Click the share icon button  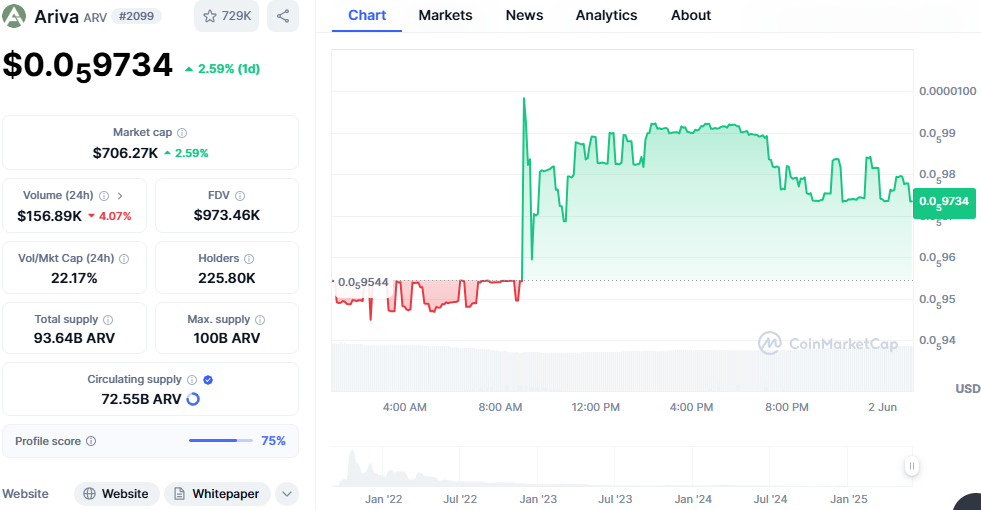(283, 16)
